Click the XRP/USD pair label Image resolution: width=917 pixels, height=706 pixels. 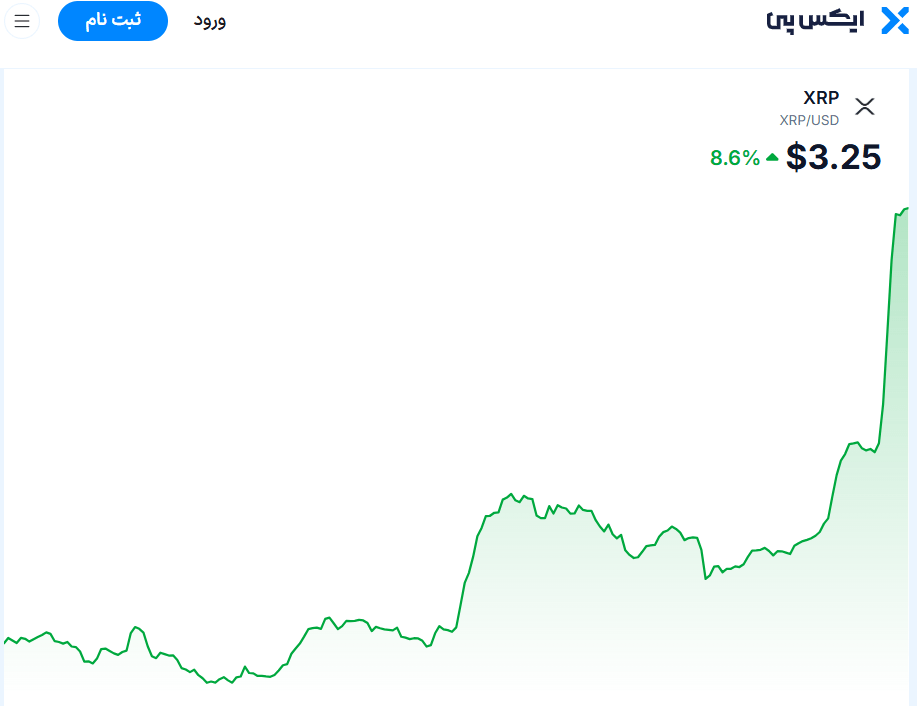point(809,120)
